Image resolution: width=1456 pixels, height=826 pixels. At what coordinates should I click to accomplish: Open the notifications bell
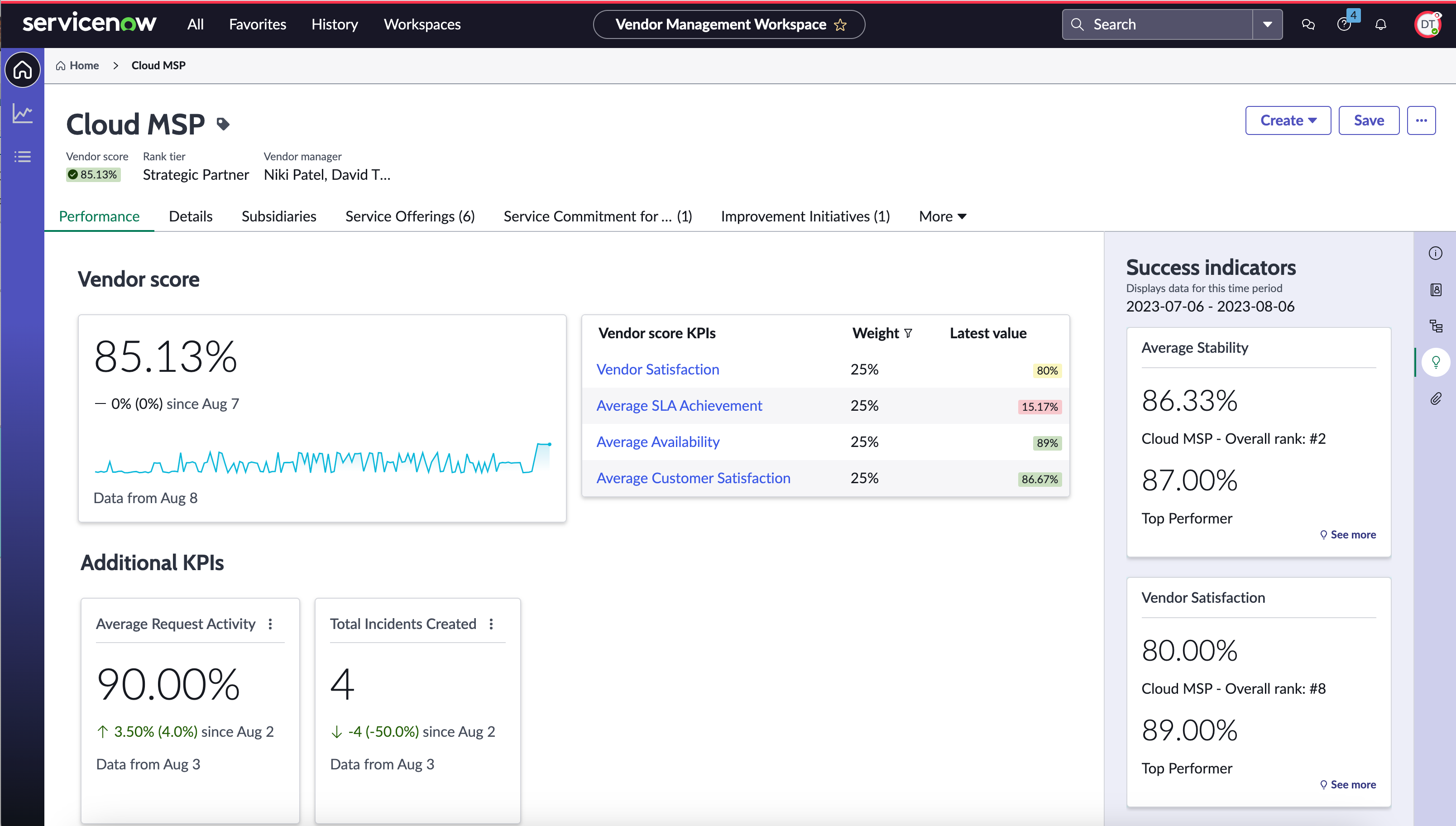click(1381, 24)
